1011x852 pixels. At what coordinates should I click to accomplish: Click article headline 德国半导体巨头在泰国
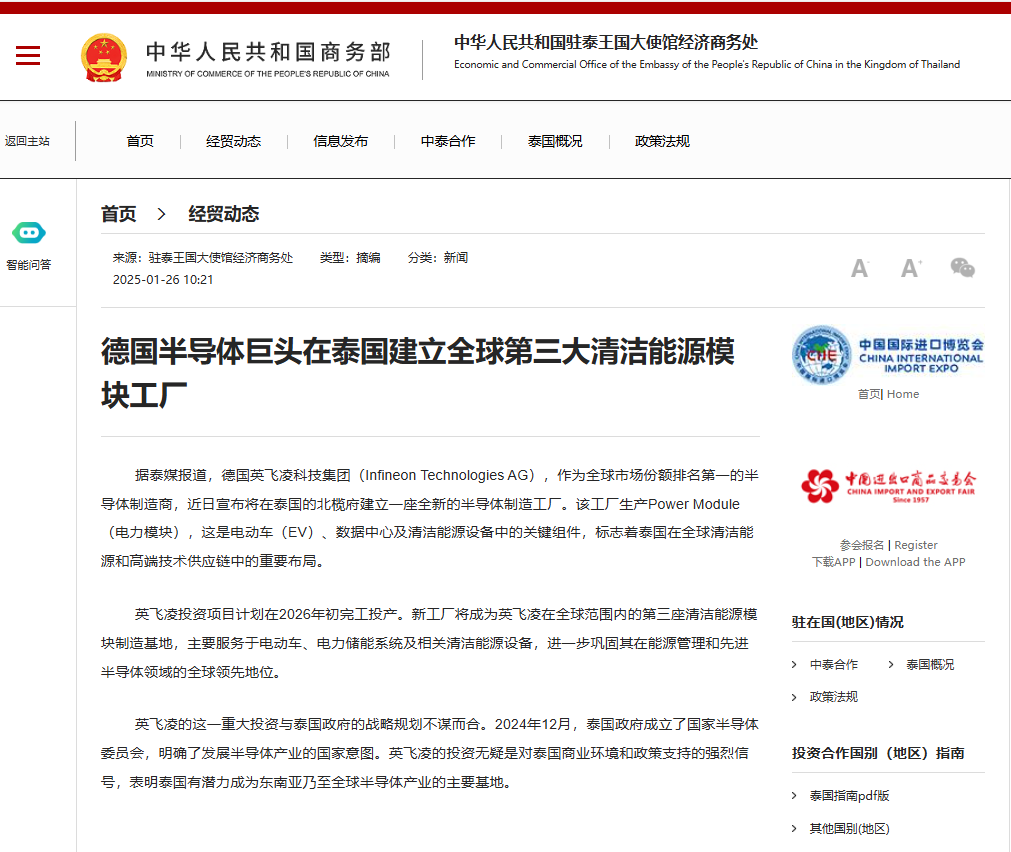tap(418, 373)
